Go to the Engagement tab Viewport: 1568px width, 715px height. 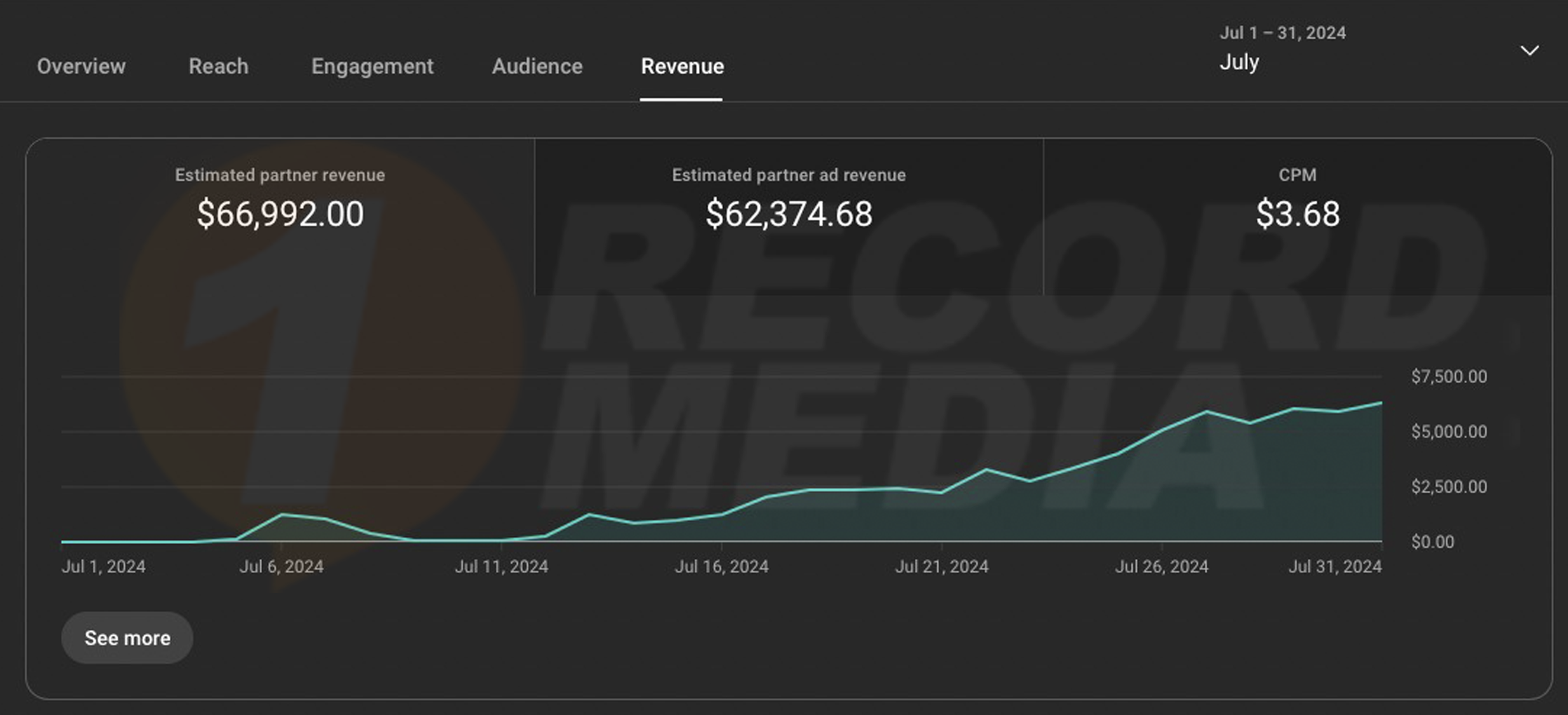click(x=372, y=66)
